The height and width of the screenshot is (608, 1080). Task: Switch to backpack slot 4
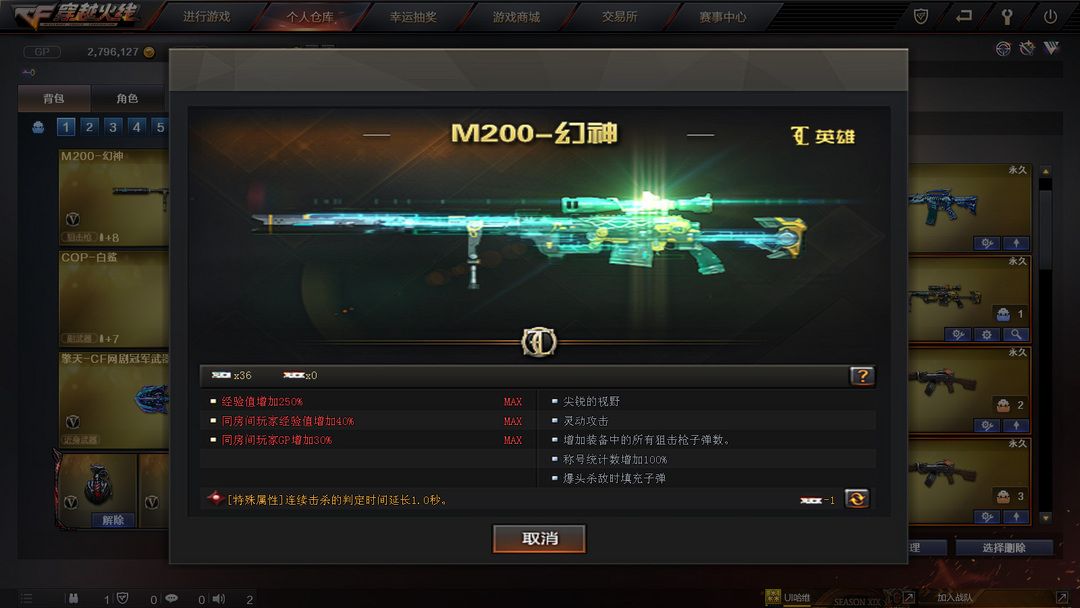[136, 127]
